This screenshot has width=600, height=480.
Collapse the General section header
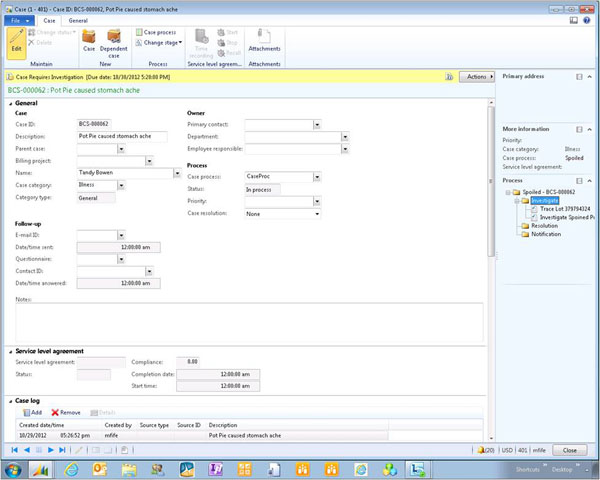pyautogui.click(x=12, y=103)
